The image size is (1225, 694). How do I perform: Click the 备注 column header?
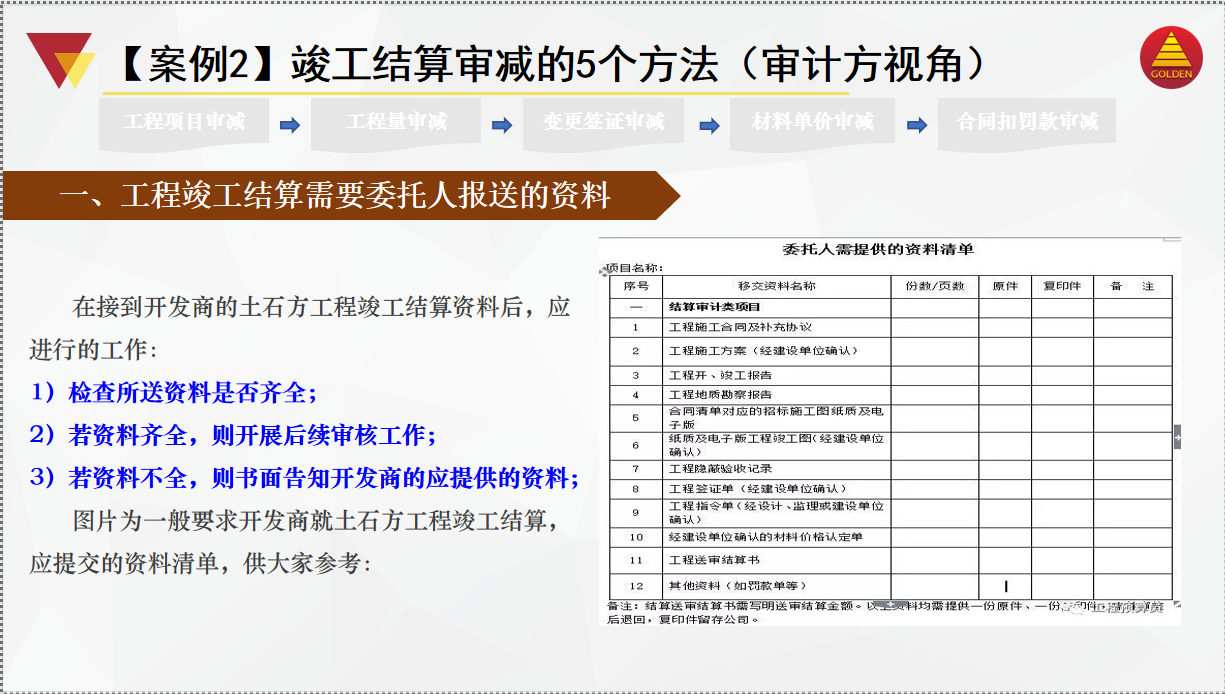coord(1132,286)
